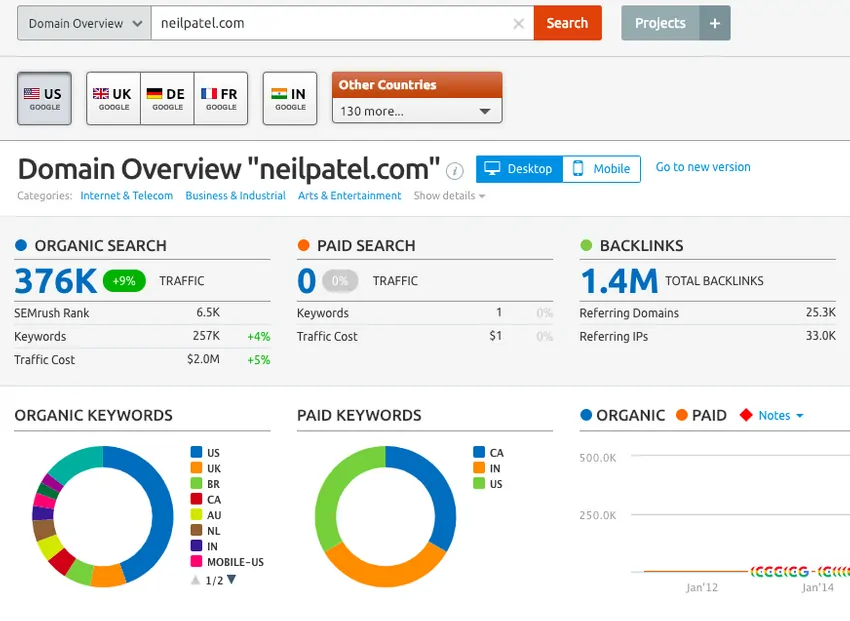Click organic Traffic Cost $2.0M

click(x=203, y=359)
